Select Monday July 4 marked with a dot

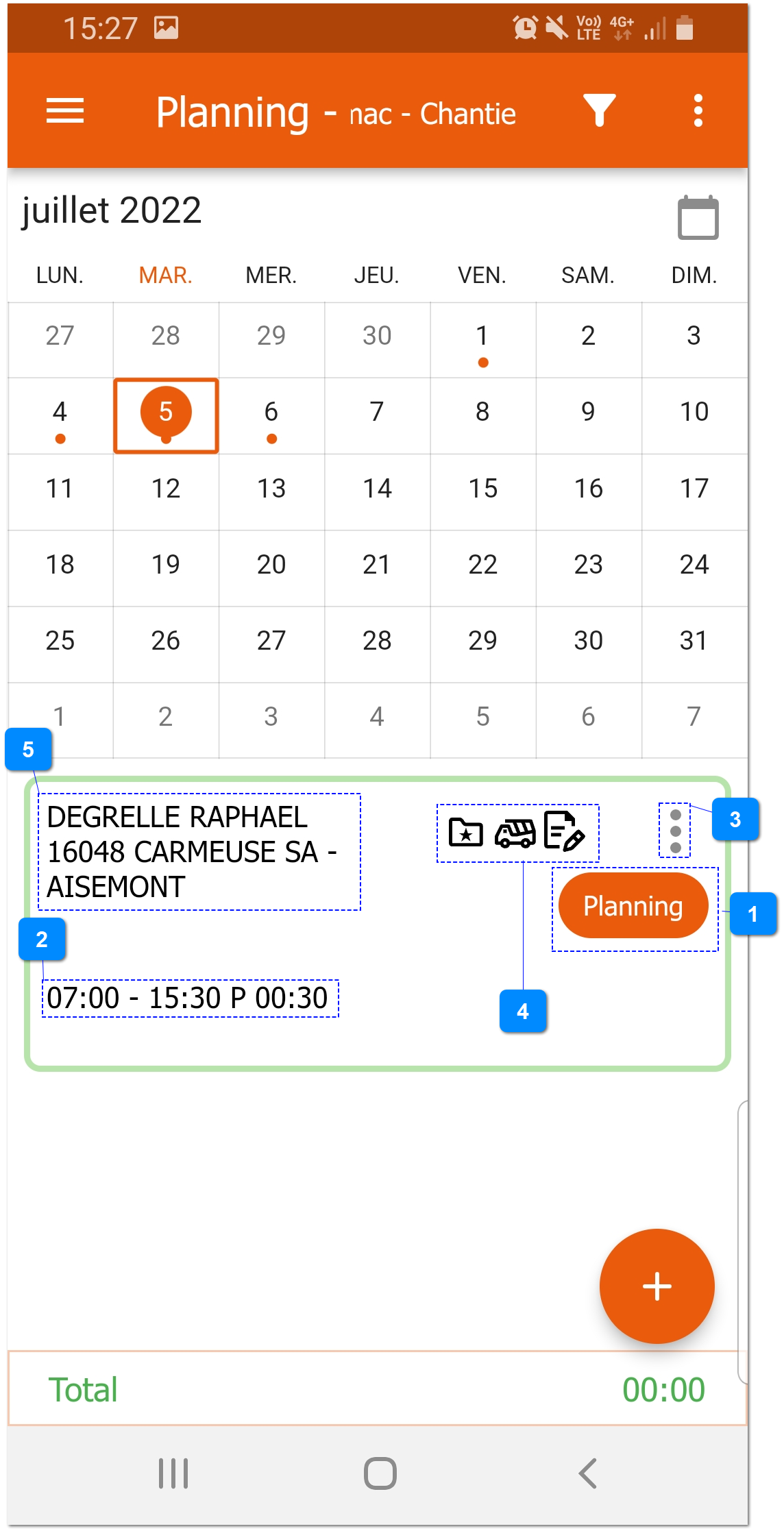pos(60,411)
